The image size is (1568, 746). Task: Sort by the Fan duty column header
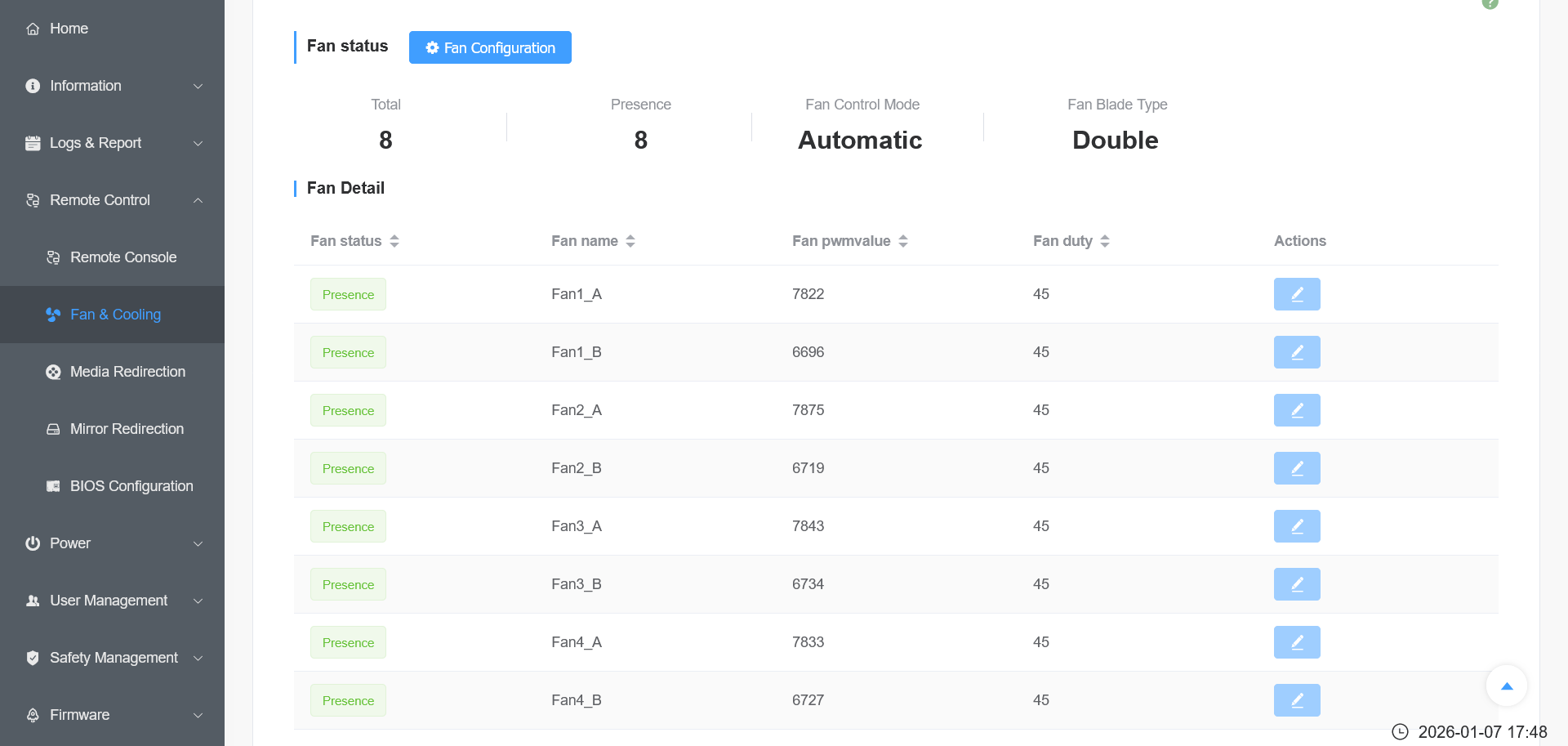[x=1104, y=241]
